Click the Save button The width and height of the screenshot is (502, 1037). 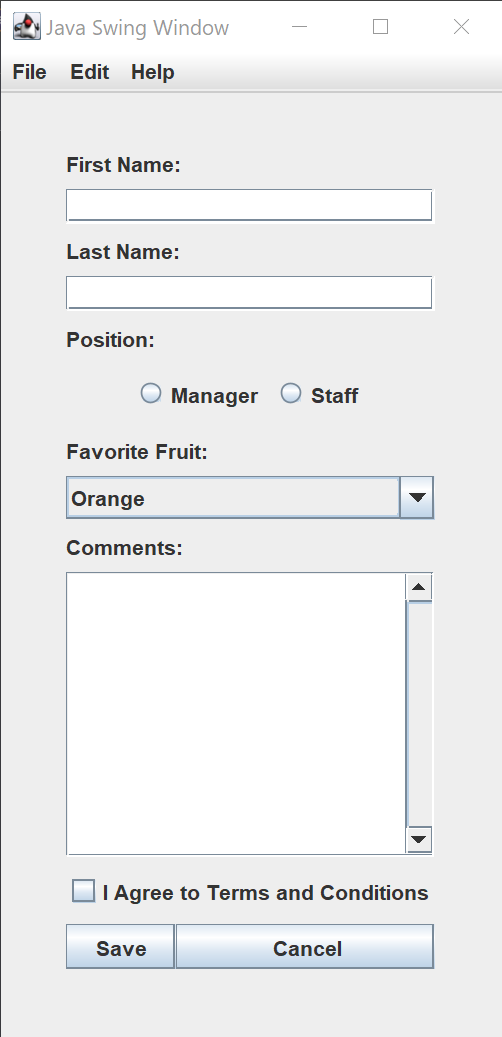tap(120, 946)
